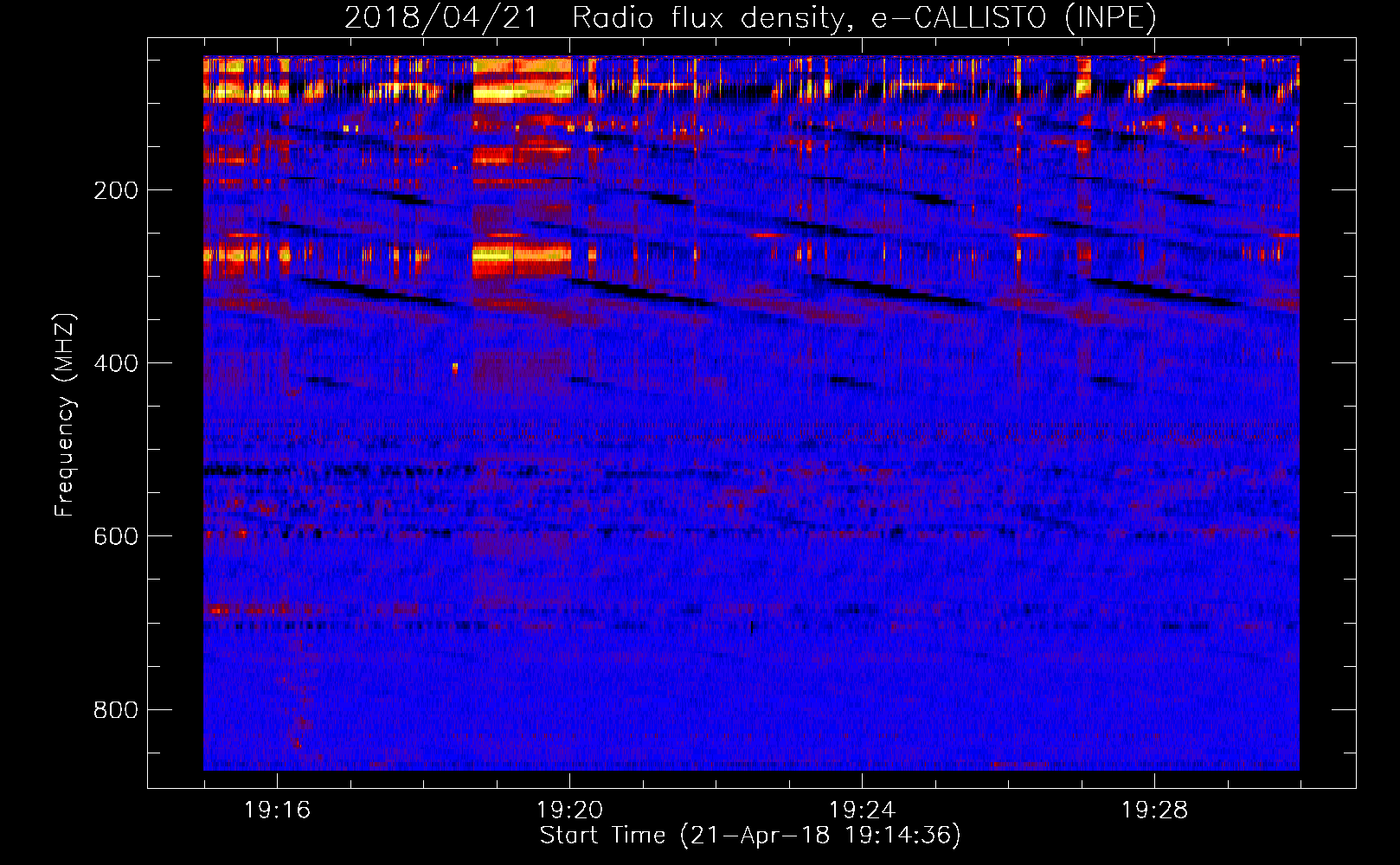Click the 19:24 time tick label
Image resolution: width=1400 pixels, height=865 pixels.
pyautogui.click(x=862, y=811)
